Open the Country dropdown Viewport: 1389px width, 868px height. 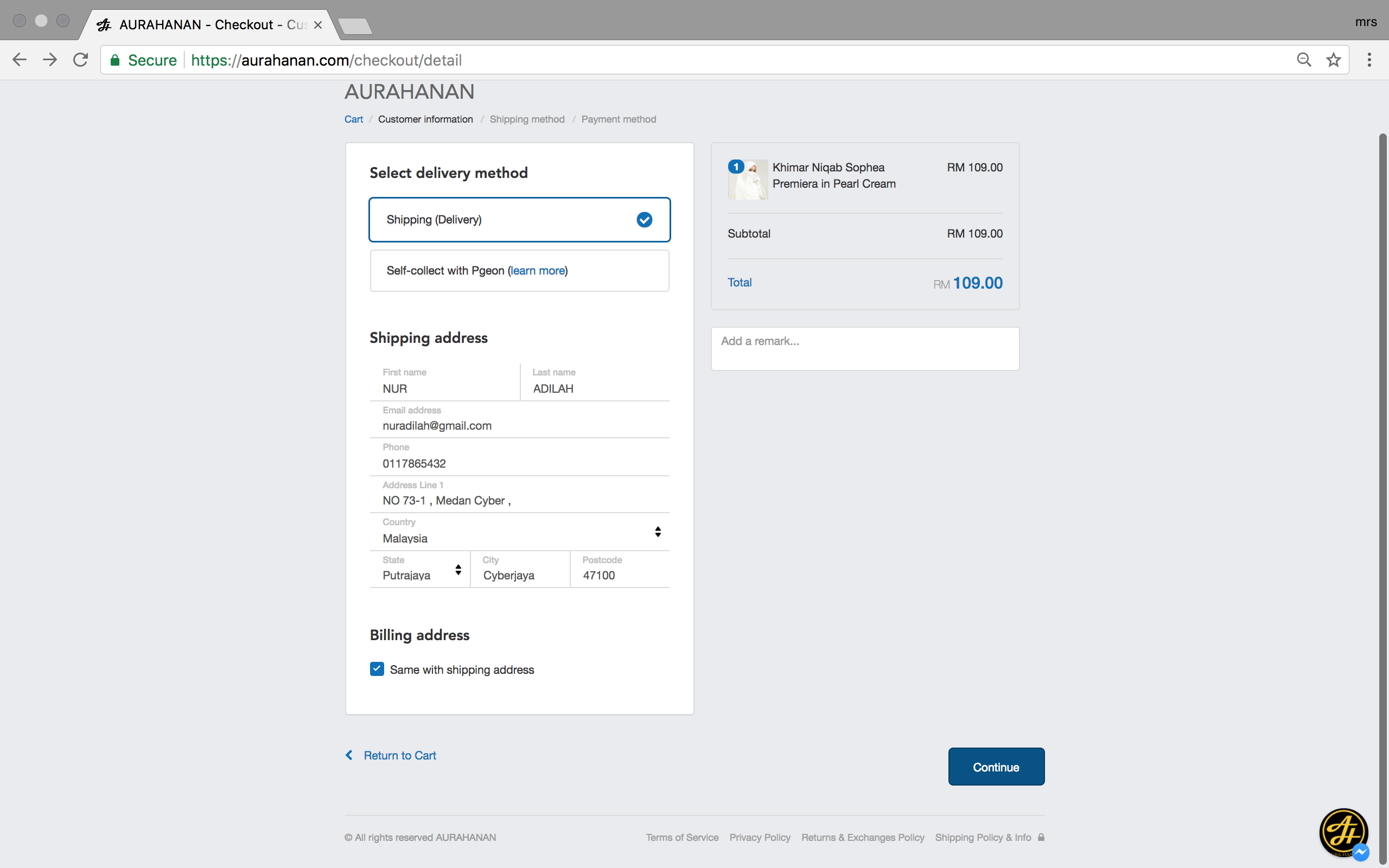(x=519, y=532)
